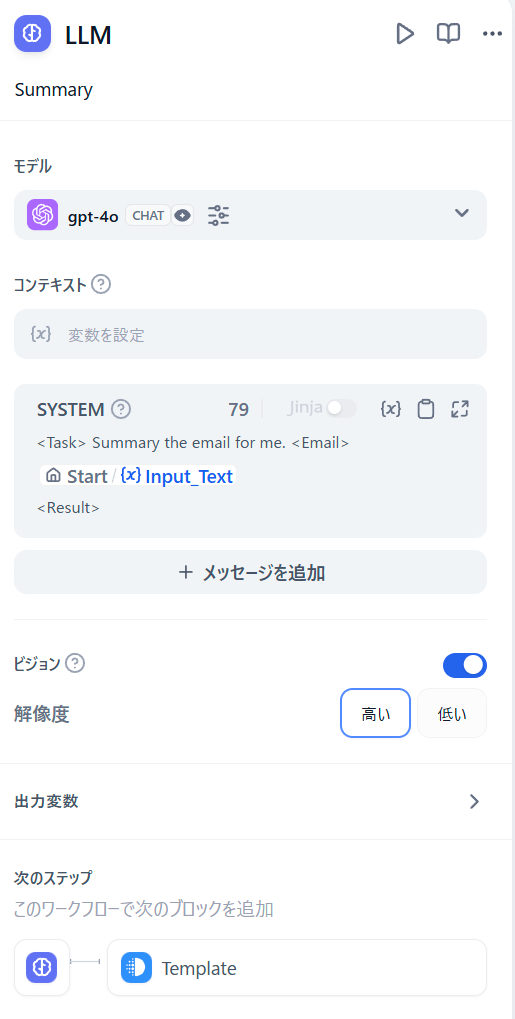Image resolution: width=515 pixels, height=1019 pixels.
Task: Disable the vision toggle switch
Action: pyautogui.click(x=465, y=665)
